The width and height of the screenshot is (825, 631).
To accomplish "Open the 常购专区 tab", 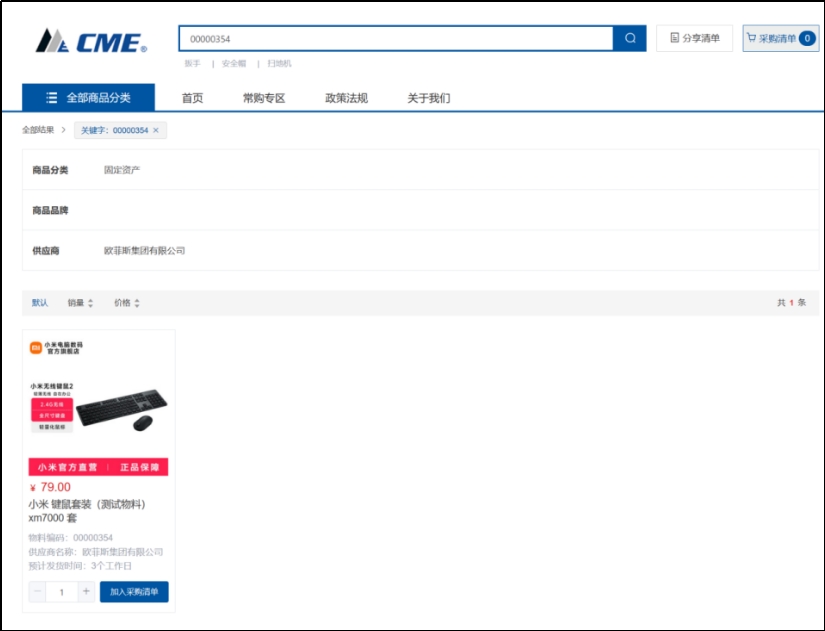I will 264,98.
